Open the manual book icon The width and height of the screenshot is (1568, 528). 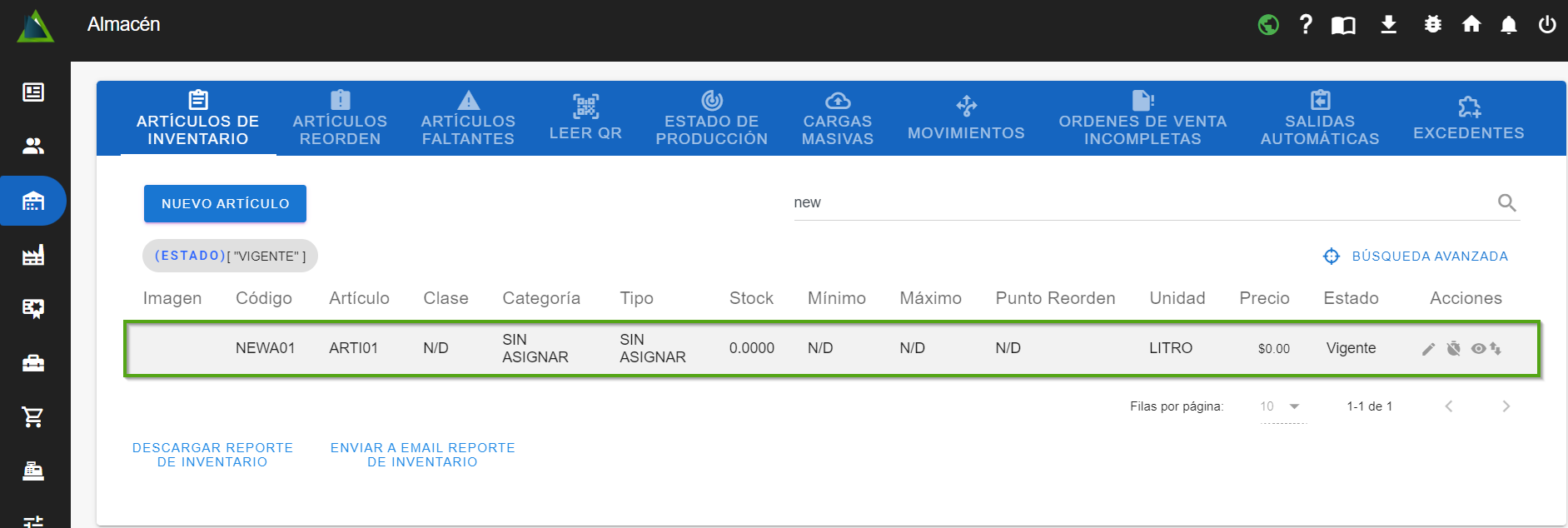(x=1343, y=25)
